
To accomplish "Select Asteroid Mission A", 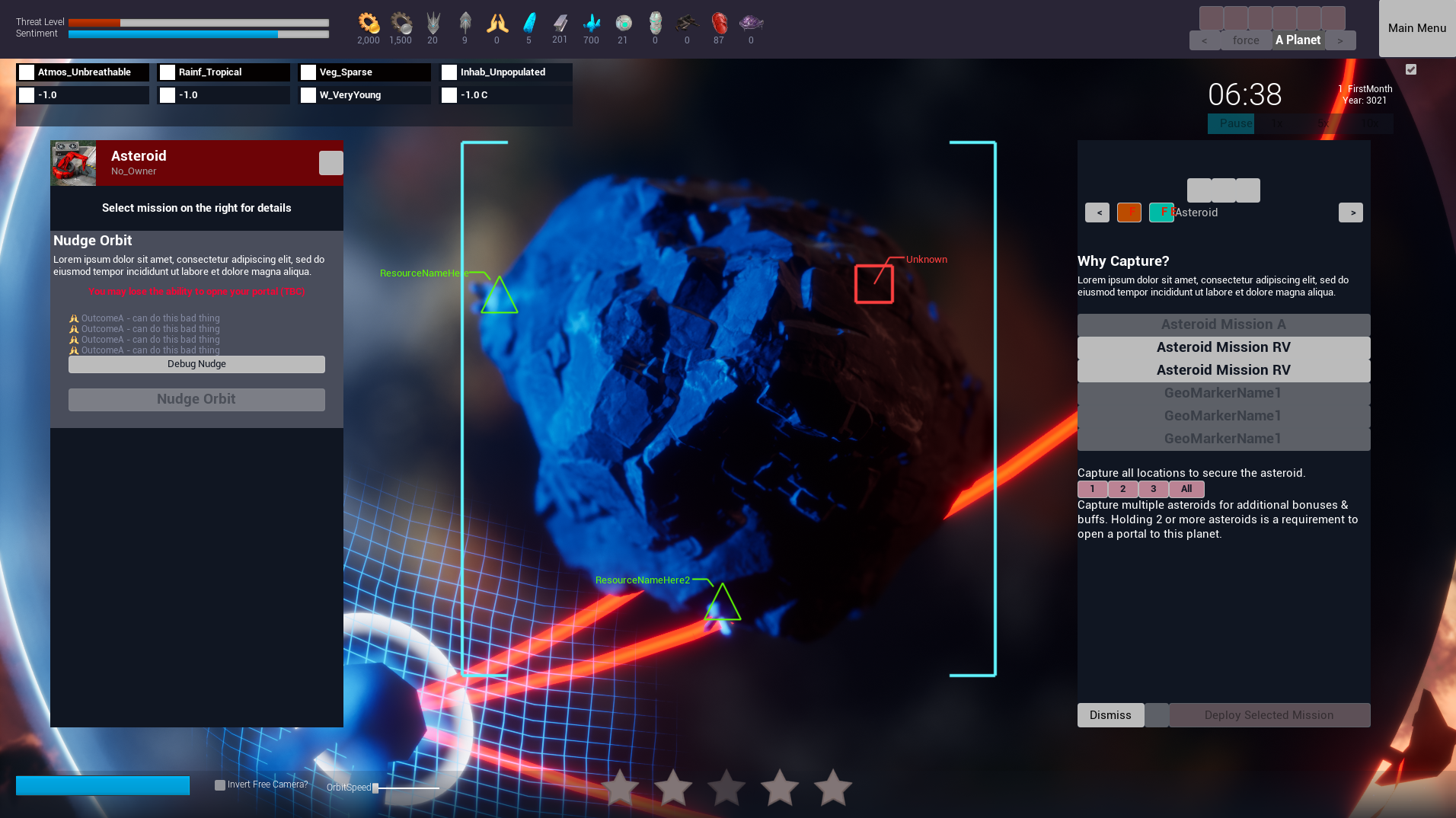I will [1224, 324].
